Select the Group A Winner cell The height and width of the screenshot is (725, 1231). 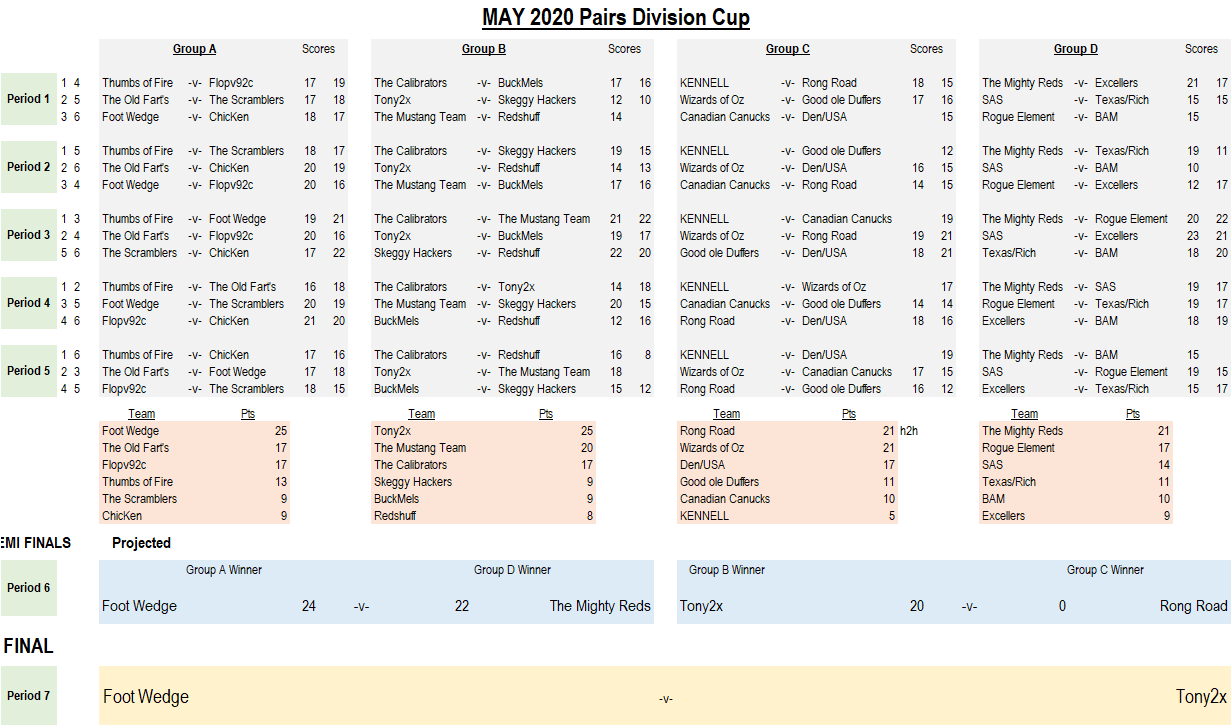(x=224, y=570)
